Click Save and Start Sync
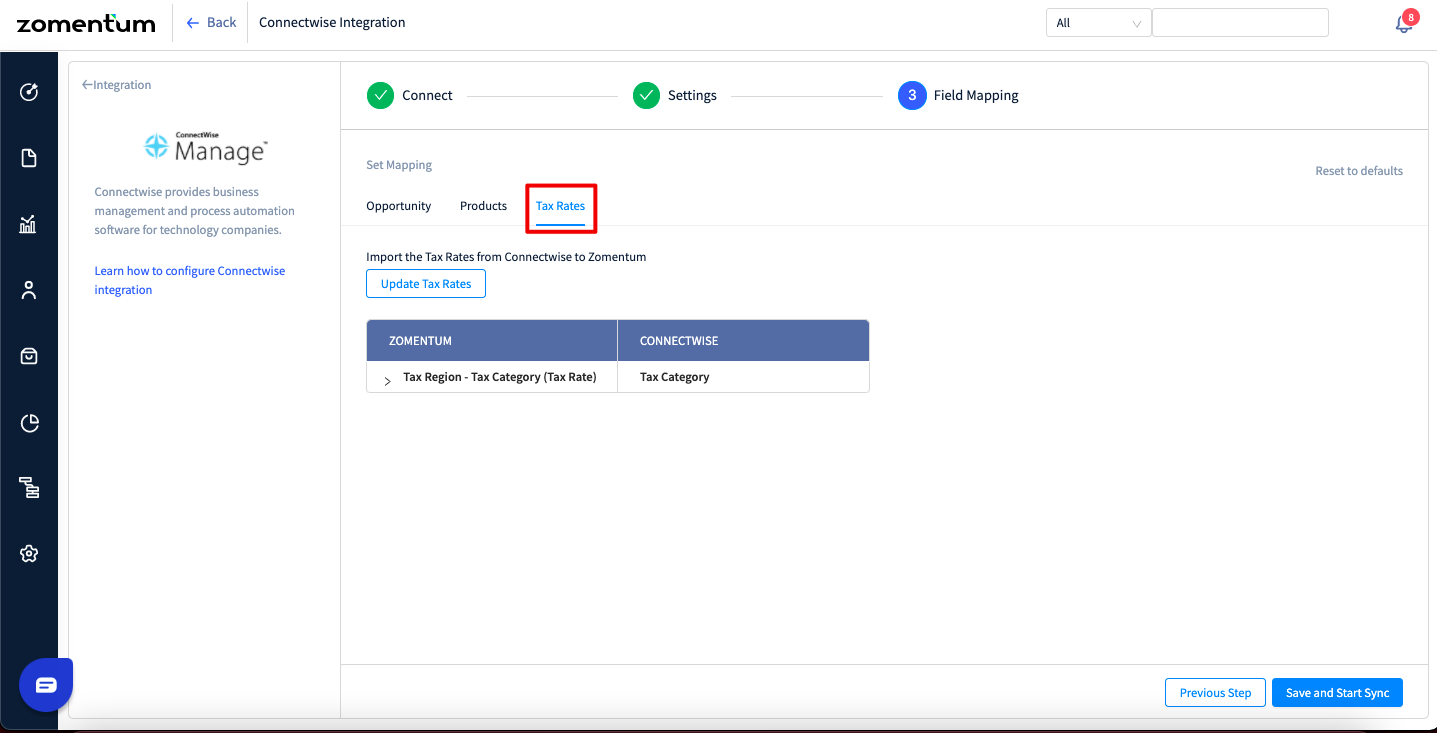This screenshot has width=1437, height=733. 1337,693
